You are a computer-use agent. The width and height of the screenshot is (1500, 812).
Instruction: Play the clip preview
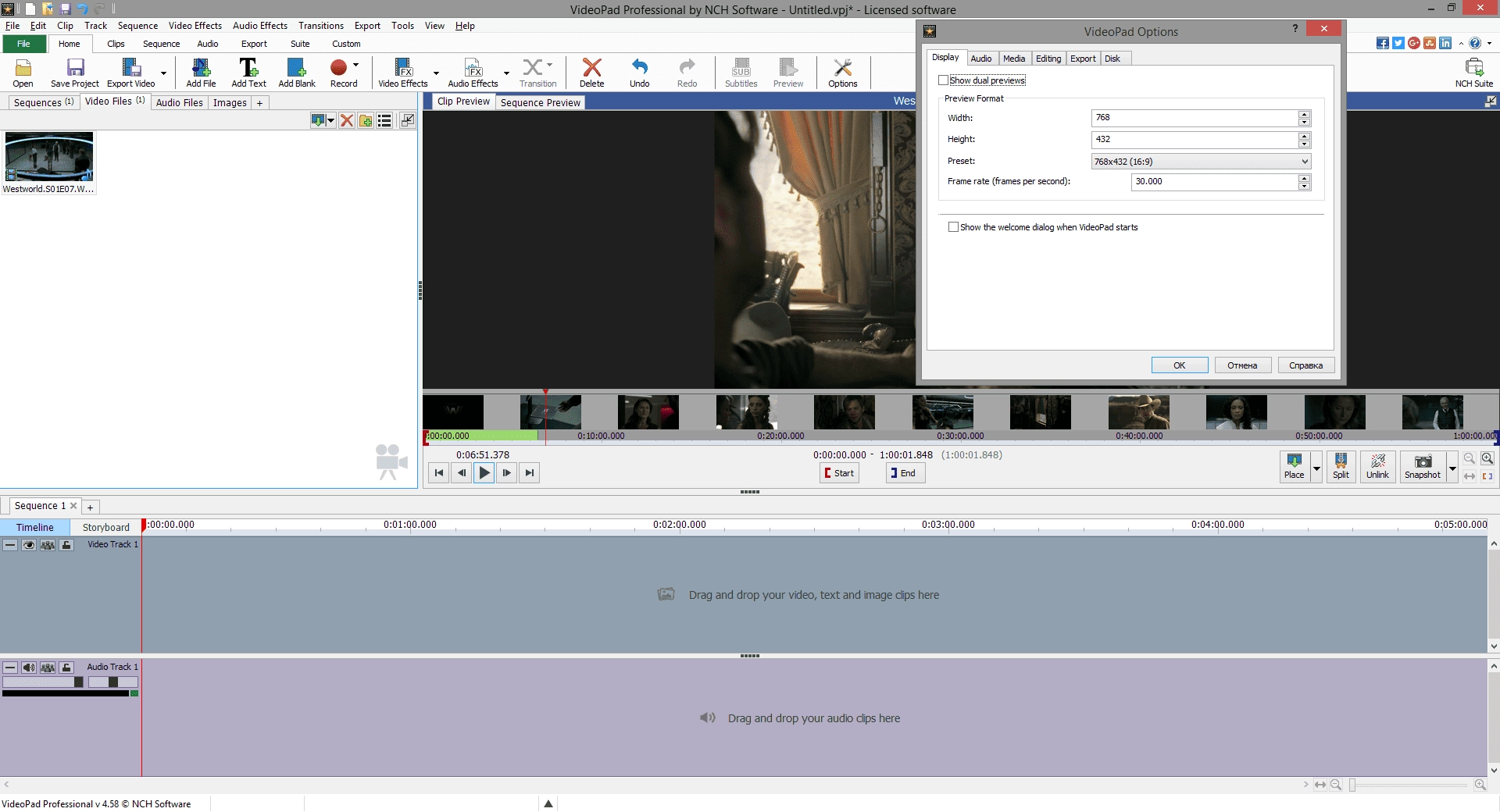pyautogui.click(x=484, y=472)
